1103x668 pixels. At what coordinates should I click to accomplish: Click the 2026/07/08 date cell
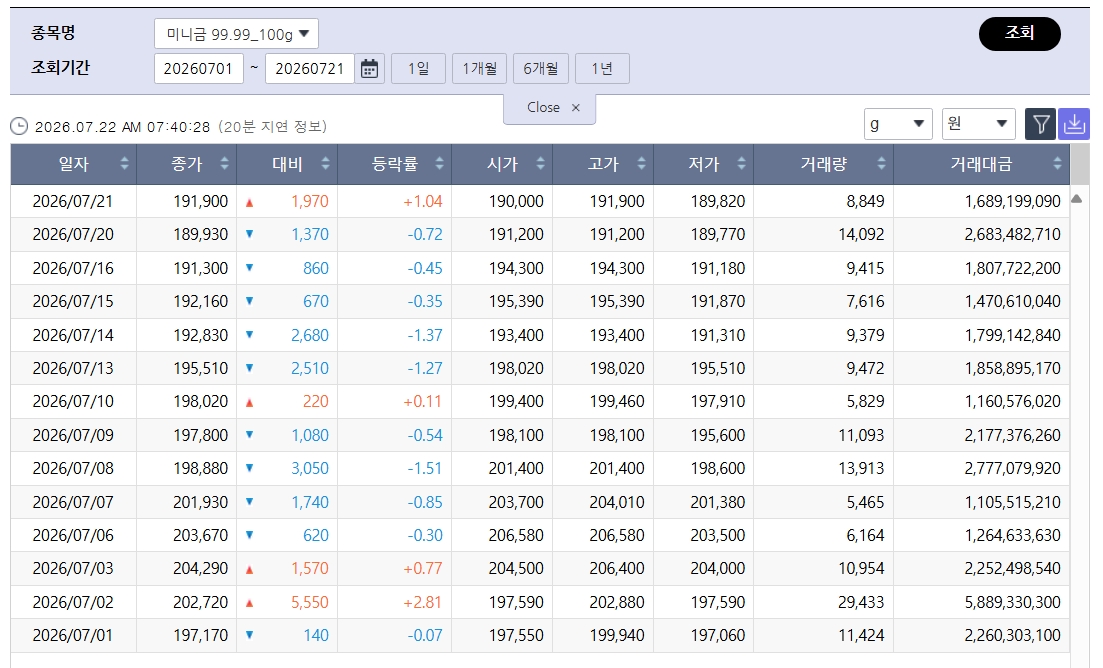[73, 468]
